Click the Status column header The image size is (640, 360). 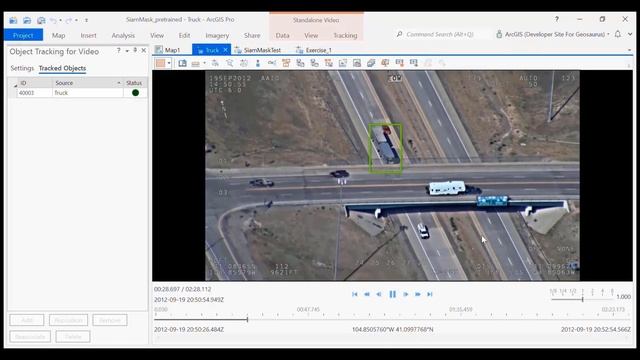pyautogui.click(x=134, y=83)
